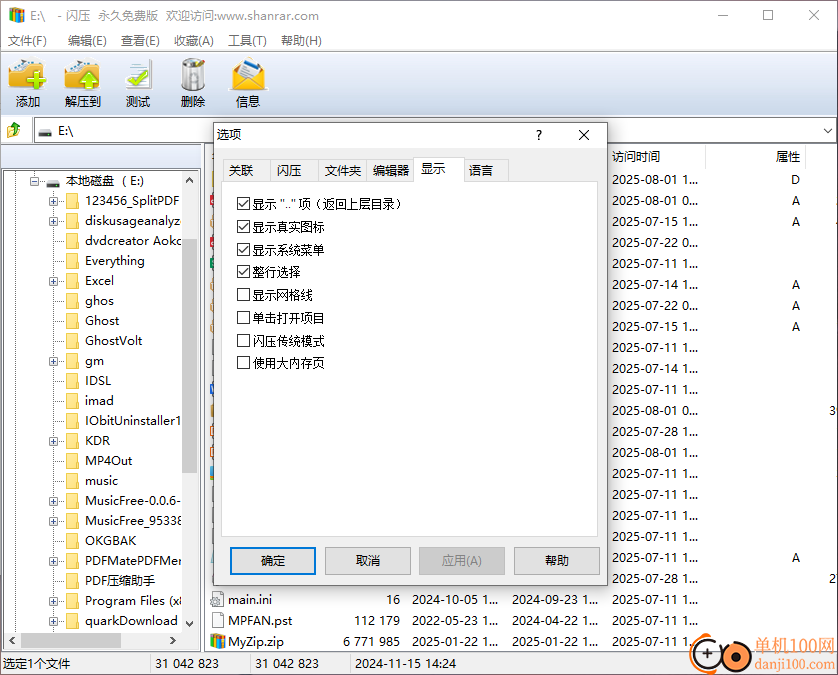Enable the 显示网格线 checkbox
This screenshot has height=675, width=838.
tap(243, 295)
